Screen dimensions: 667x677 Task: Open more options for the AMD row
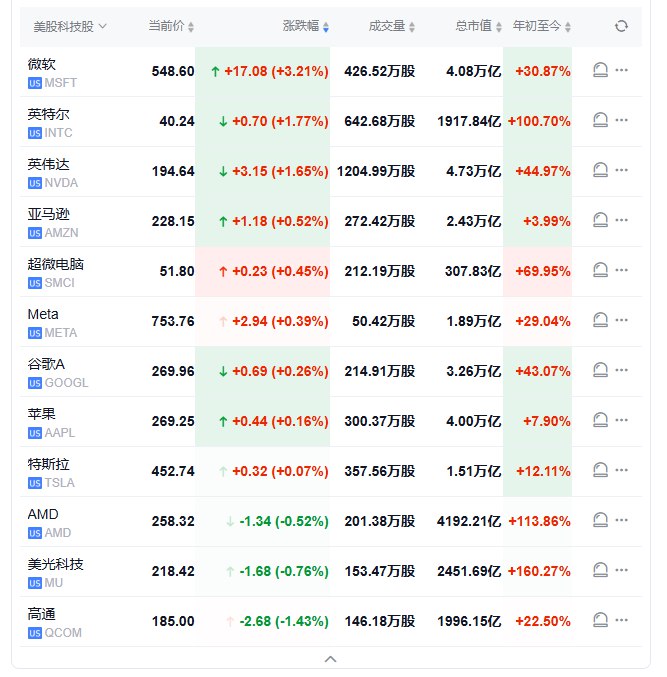coord(621,520)
